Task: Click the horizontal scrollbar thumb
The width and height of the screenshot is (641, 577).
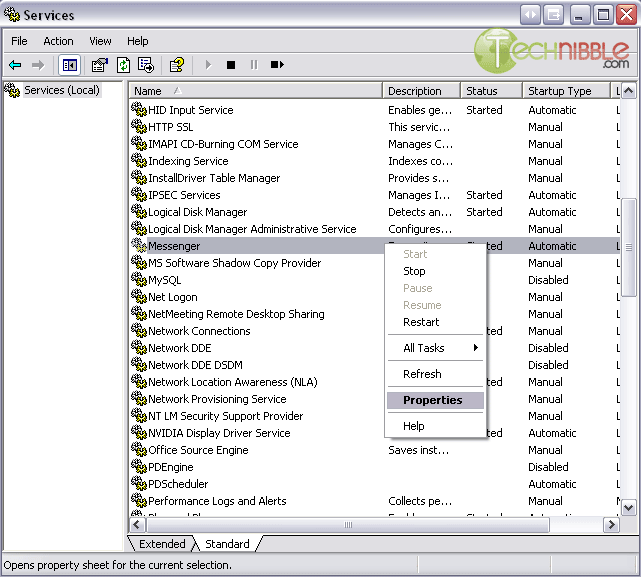Action: tap(347, 525)
